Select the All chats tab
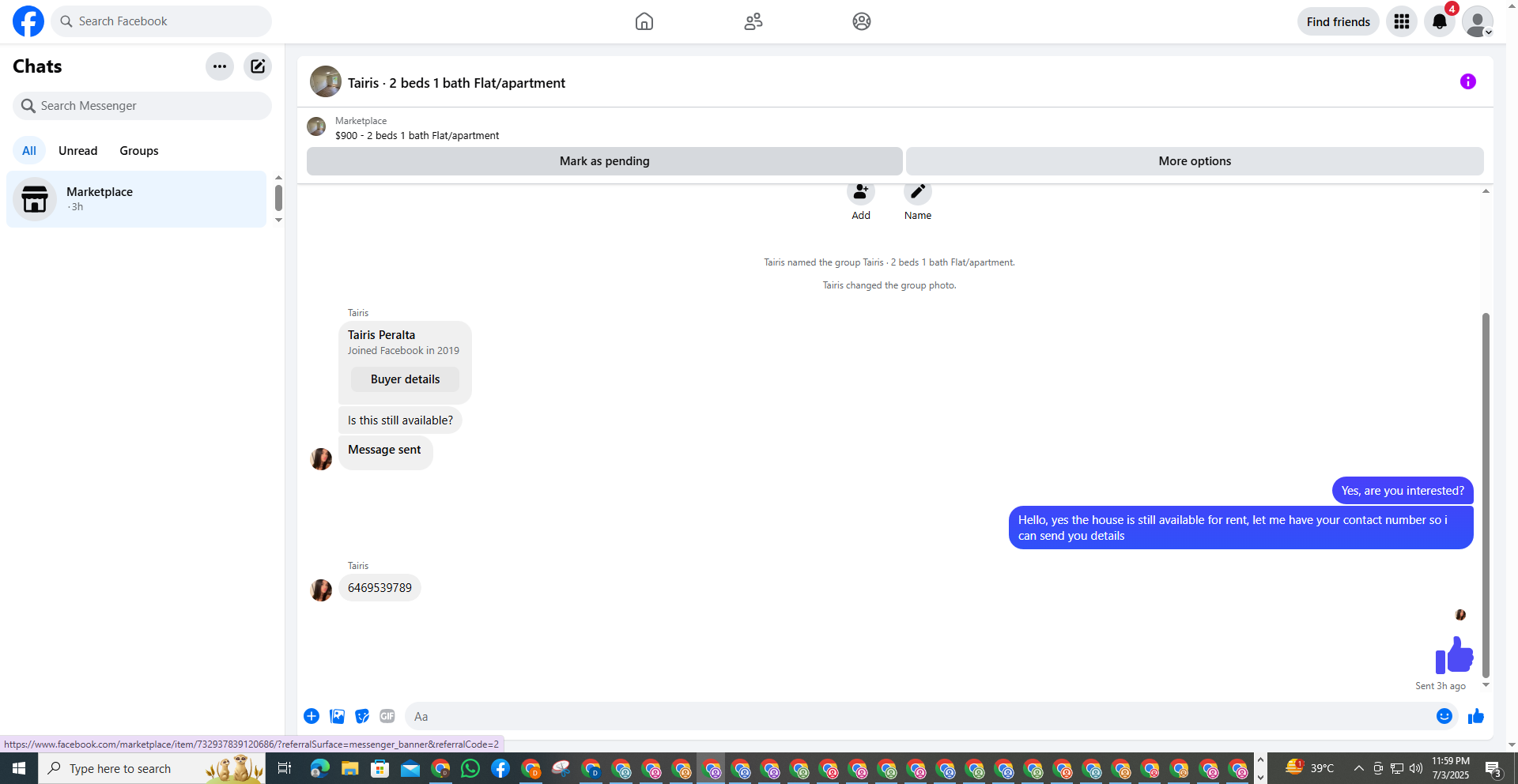1518x784 pixels. (x=29, y=151)
